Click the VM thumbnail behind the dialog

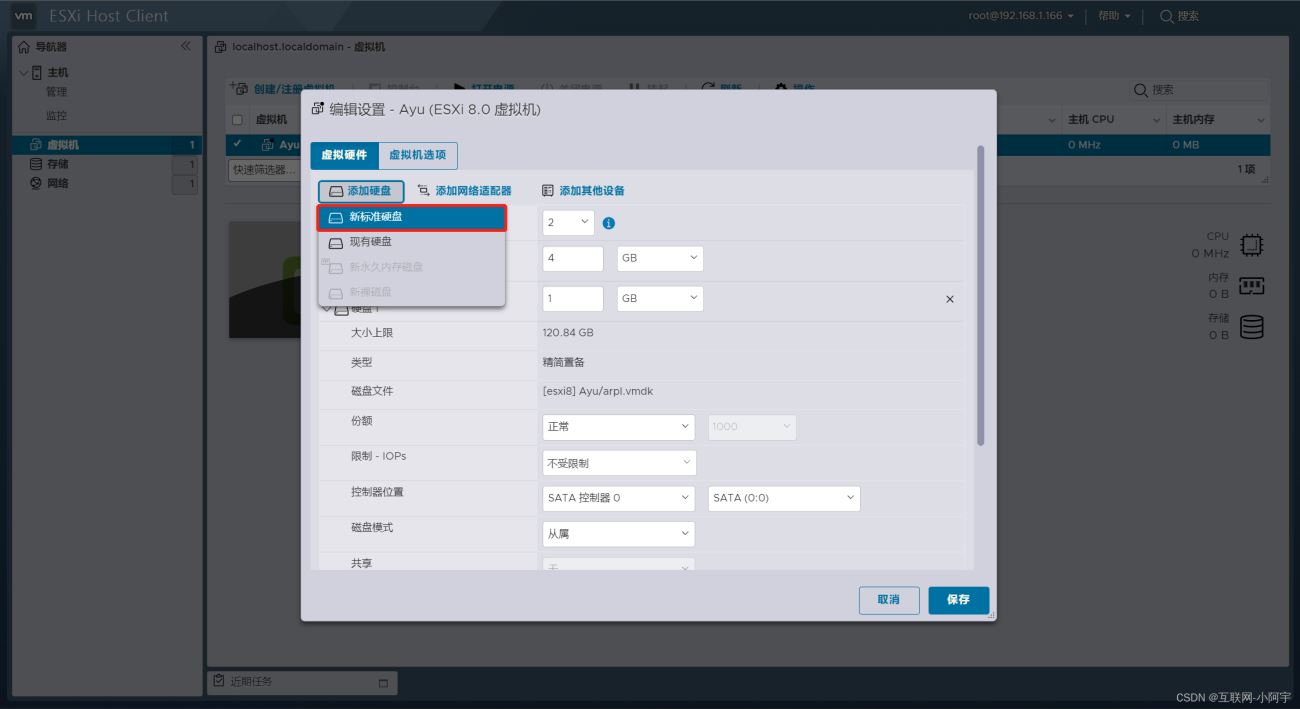pos(265,280)
